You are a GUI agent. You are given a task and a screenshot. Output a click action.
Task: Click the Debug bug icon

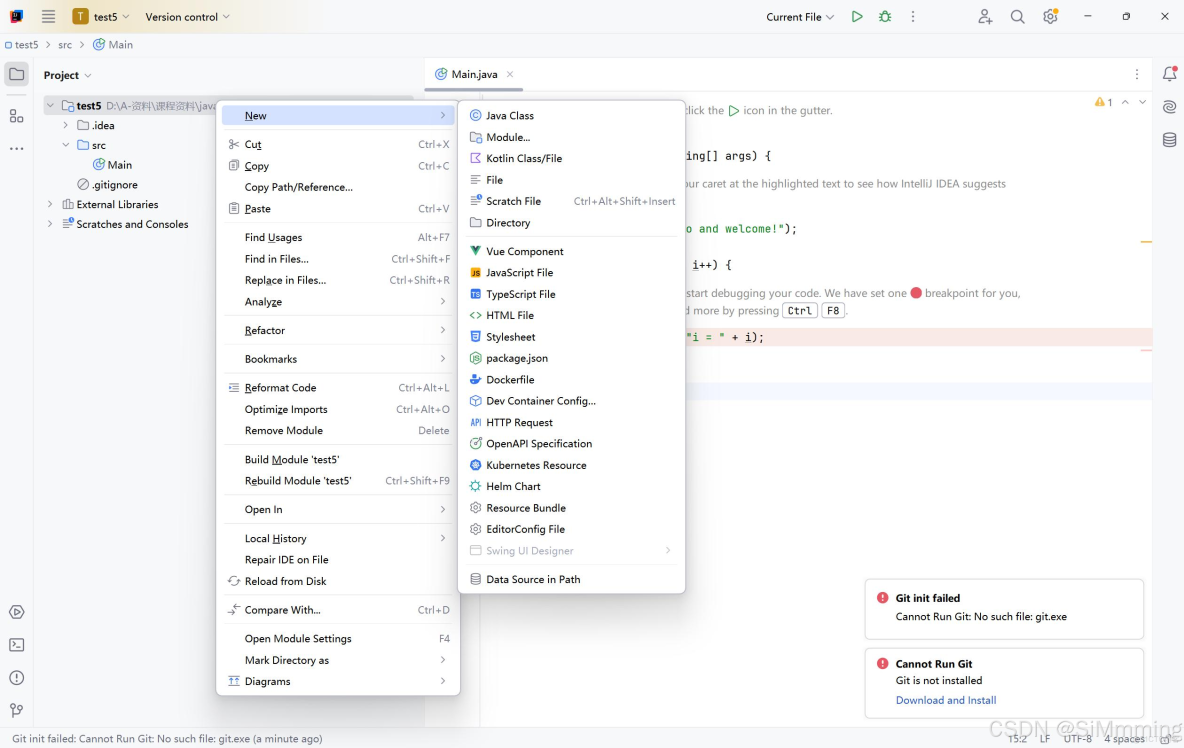click(885, 17)
